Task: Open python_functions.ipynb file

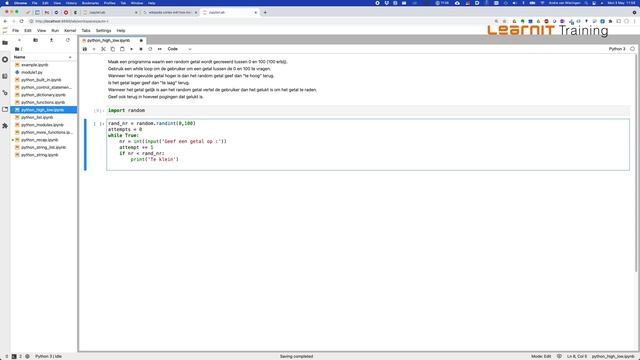Action: pos(43,102)
